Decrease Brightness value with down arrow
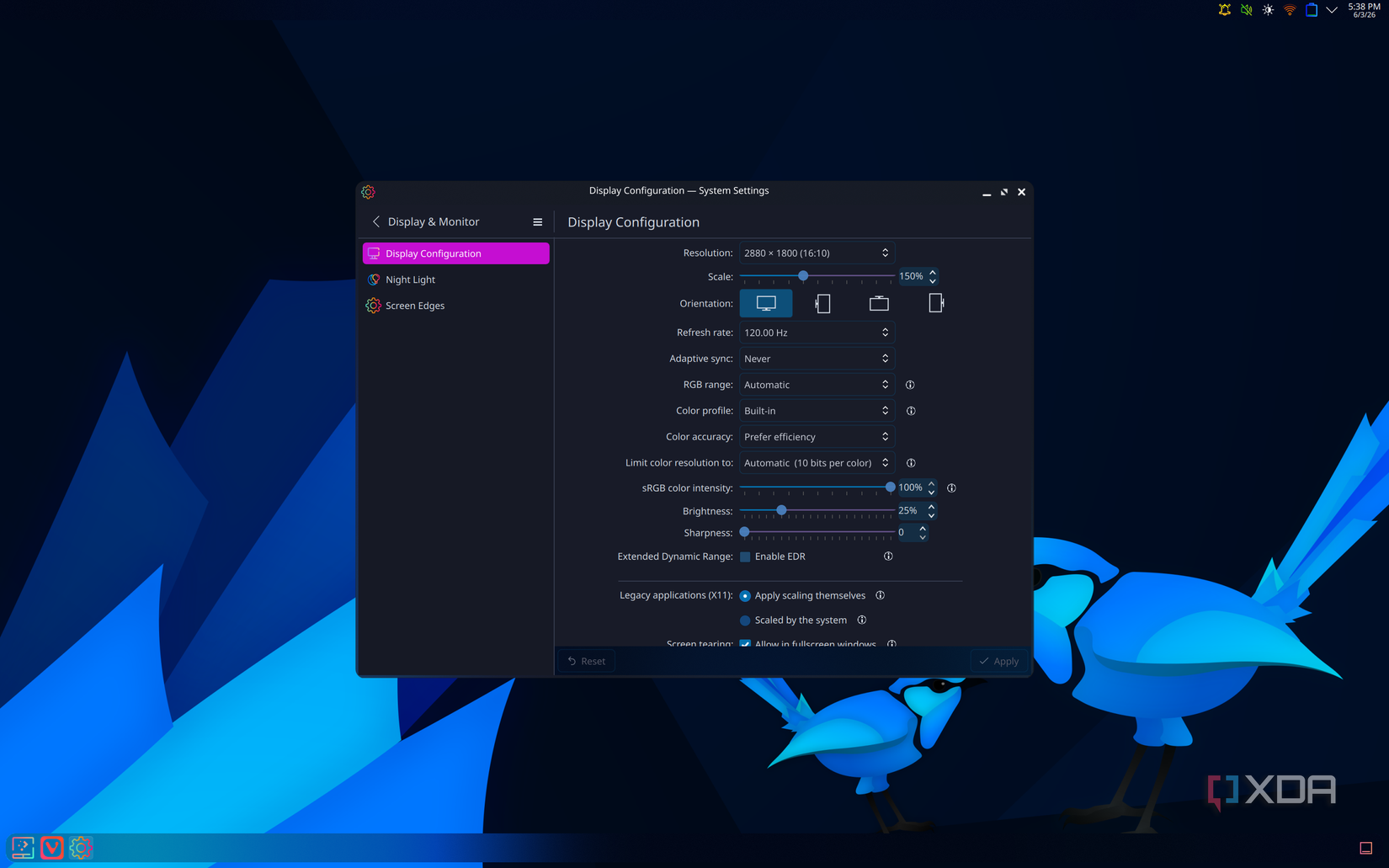This screenshot has width=1389, height=868. coord(931,514)
